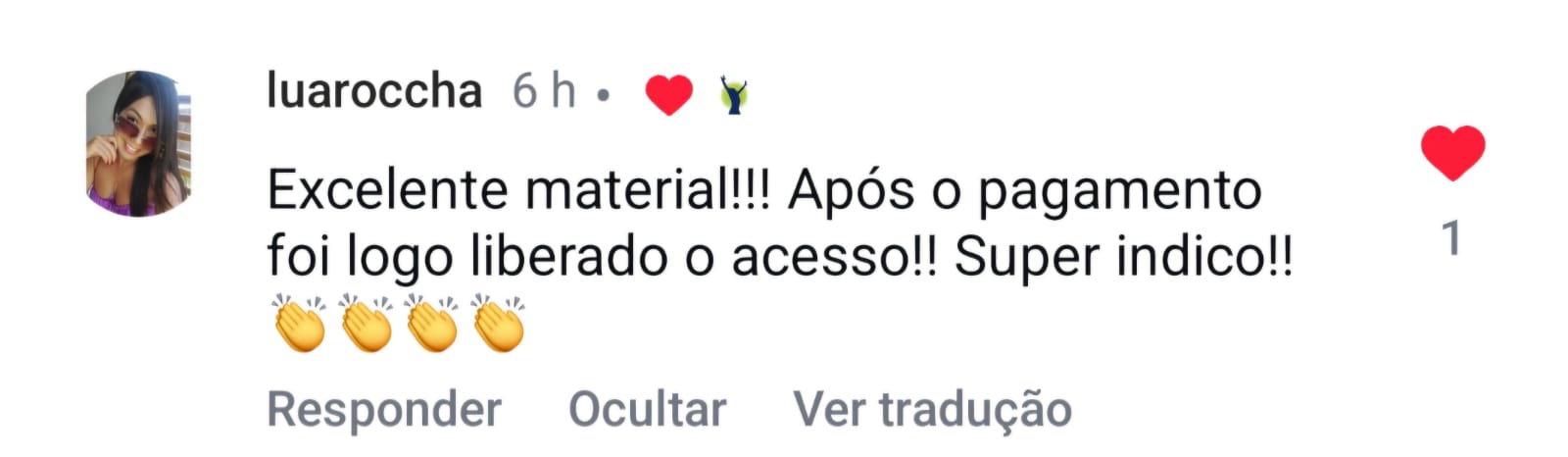Click the fourth clapping hands emoji
Viewport: 1568px width, 457px height.
499,324
